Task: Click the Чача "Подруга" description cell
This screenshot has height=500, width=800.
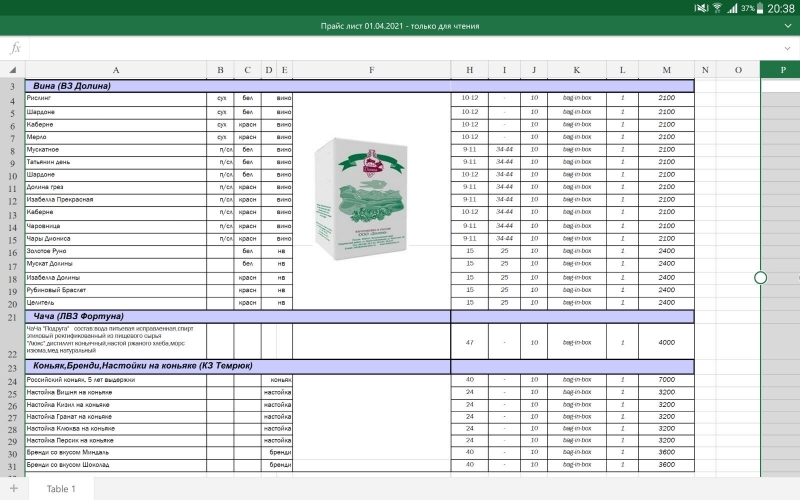Action: click(x=116, y=341)
